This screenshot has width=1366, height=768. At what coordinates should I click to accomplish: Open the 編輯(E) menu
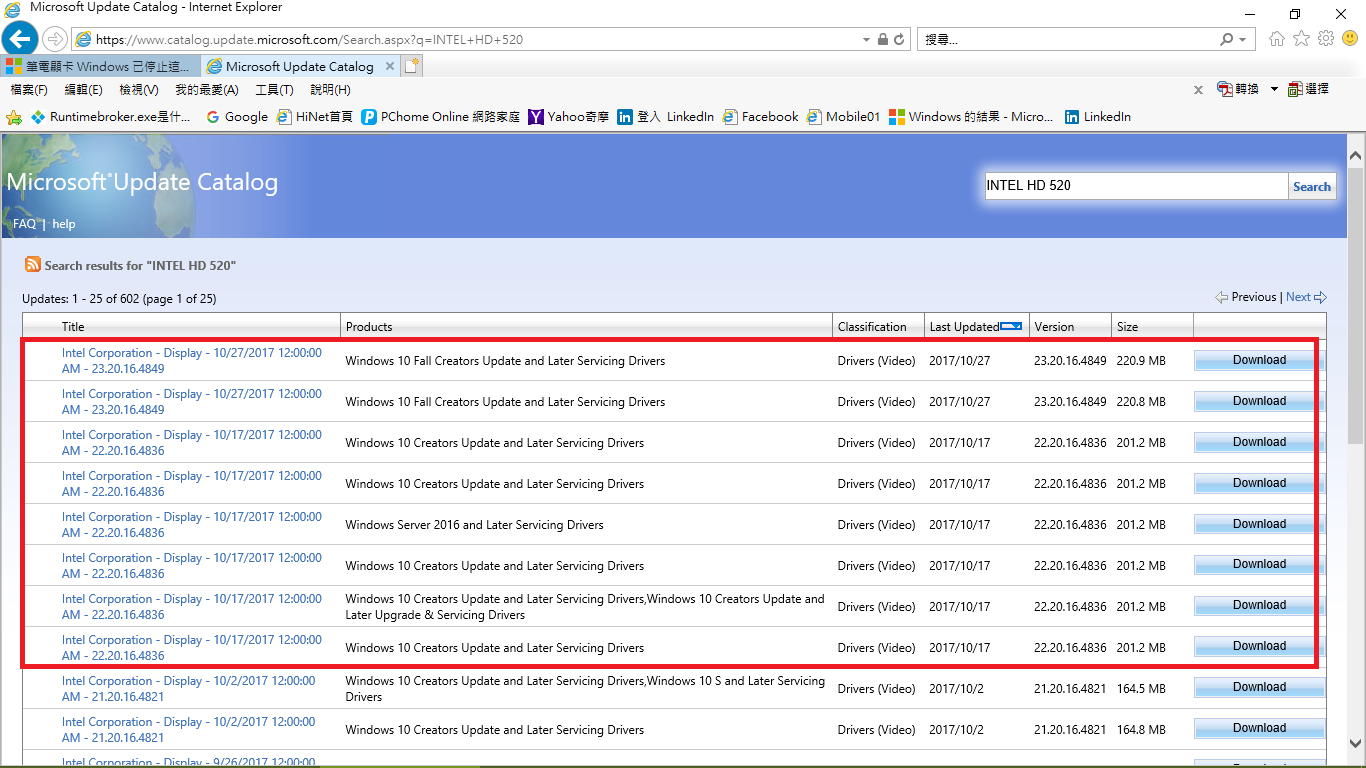pos(83,89)
